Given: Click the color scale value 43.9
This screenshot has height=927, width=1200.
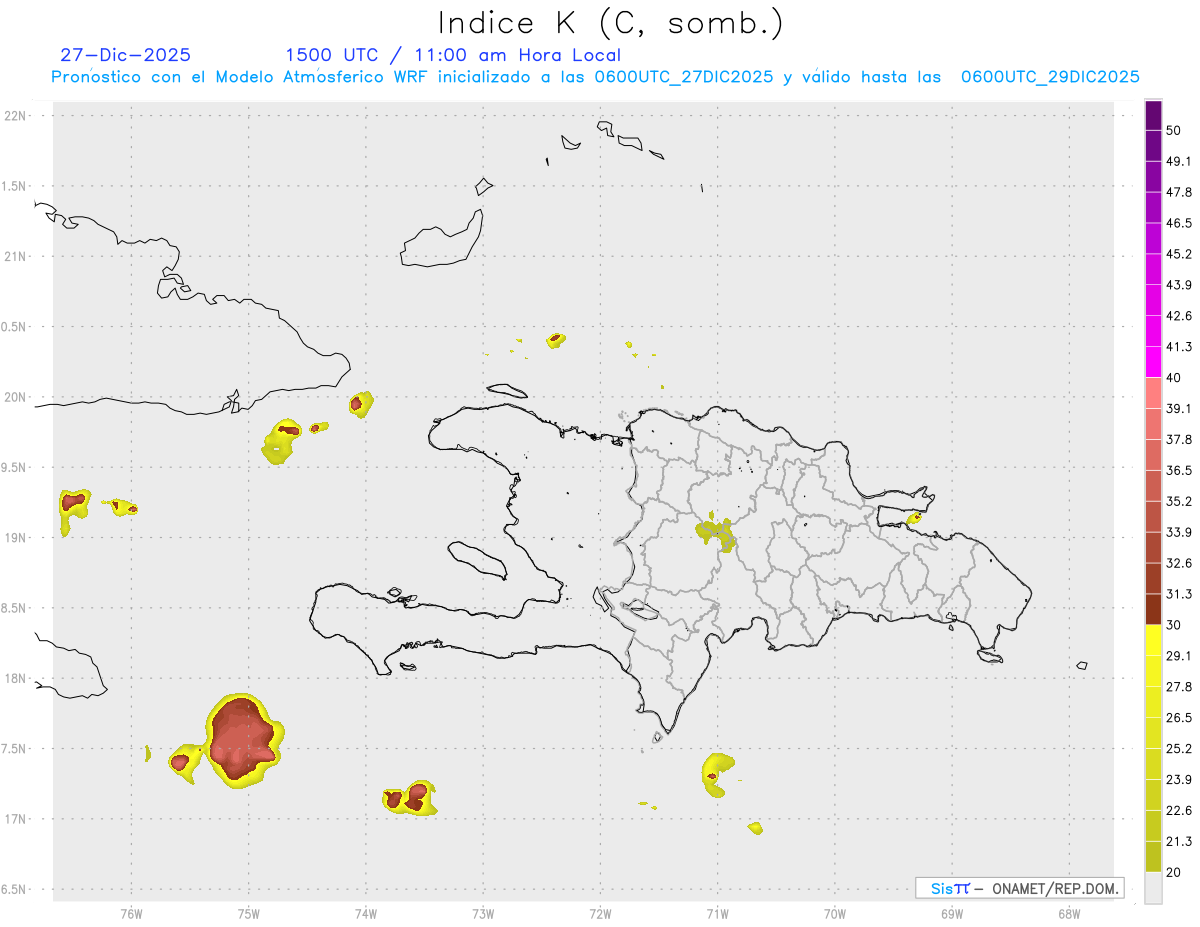Looking at the screenshot, I should (1179, 285).
